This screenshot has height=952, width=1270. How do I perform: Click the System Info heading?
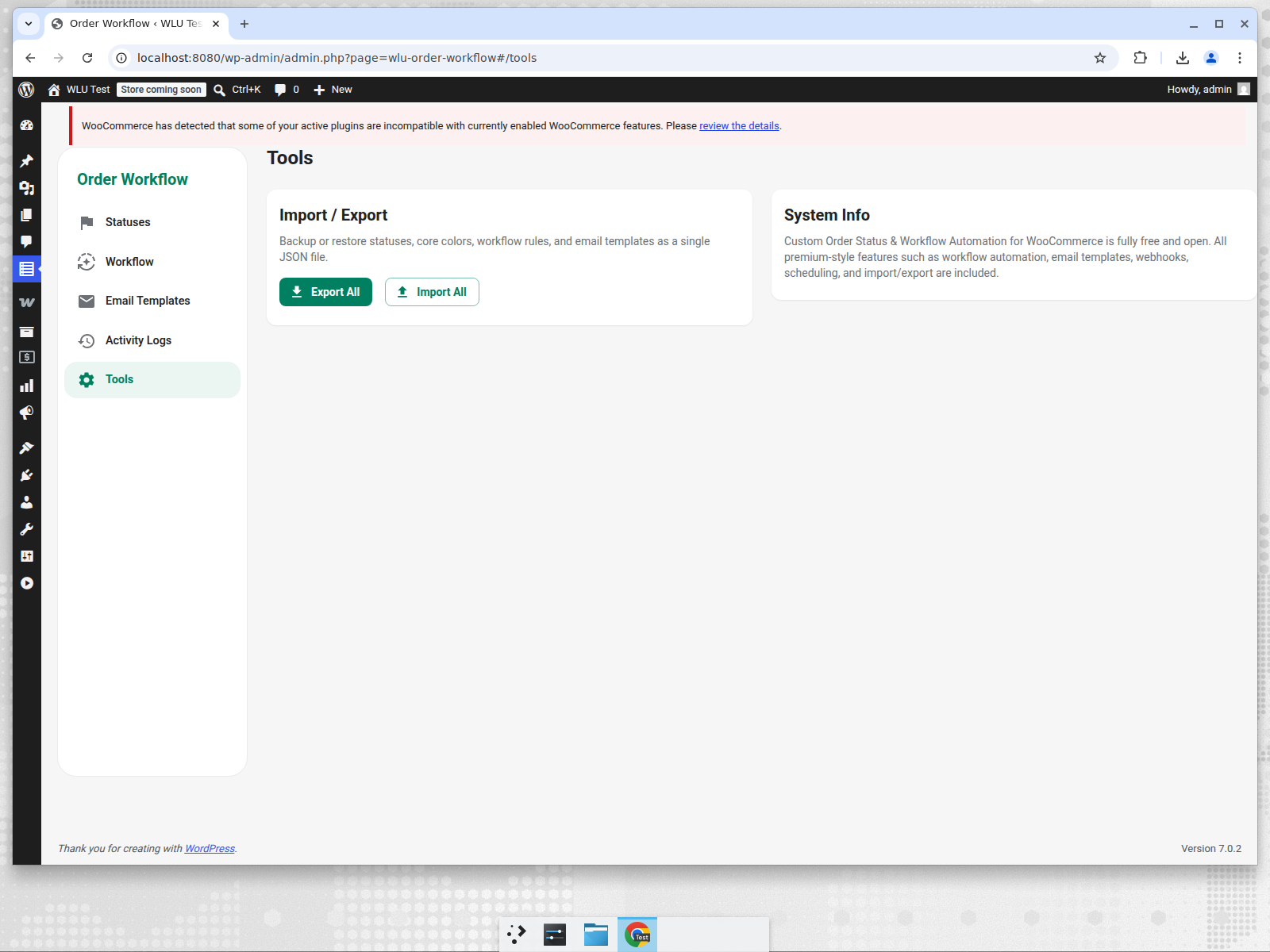click(x=827, y=215)
